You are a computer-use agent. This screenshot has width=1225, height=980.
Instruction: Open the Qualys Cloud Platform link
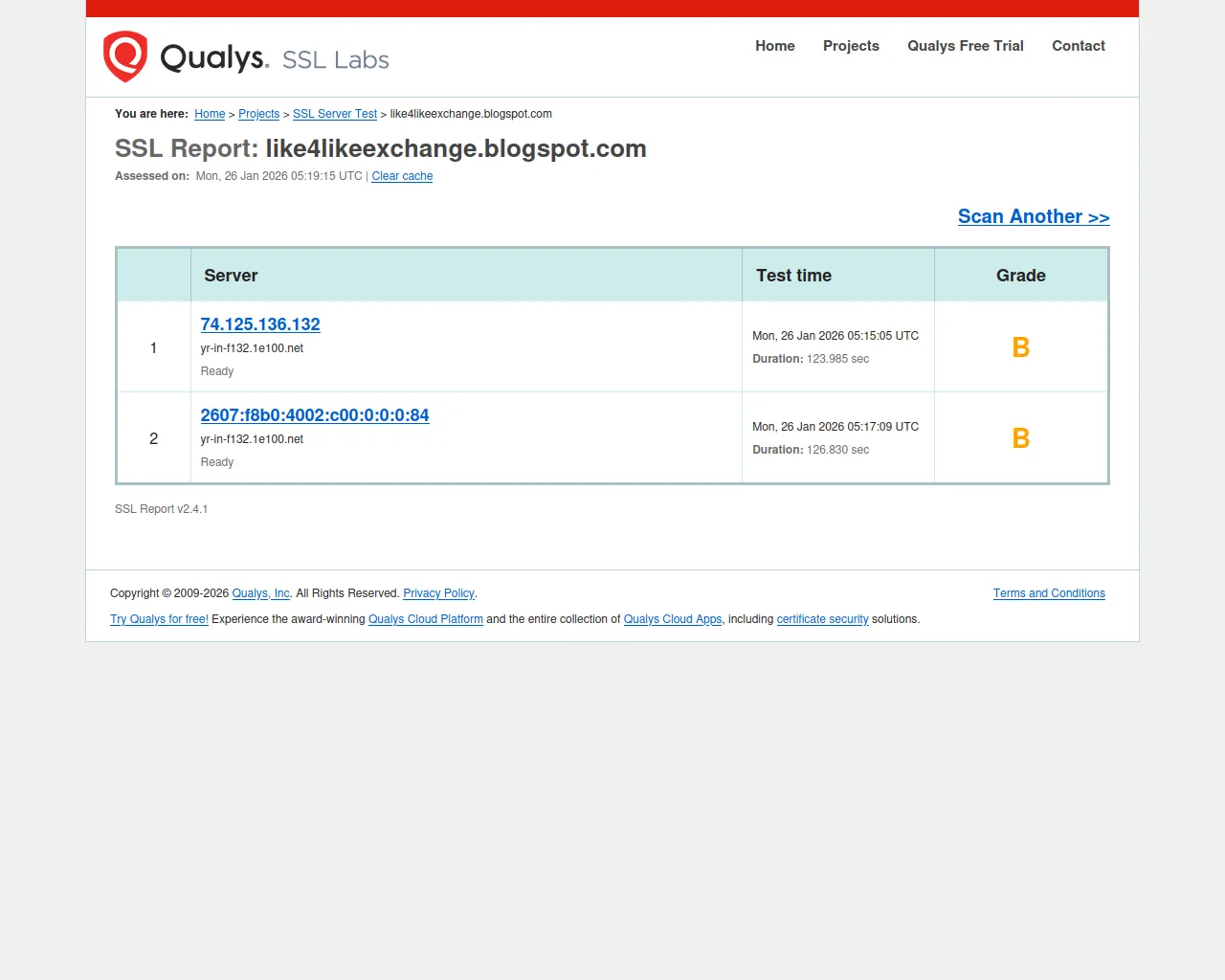pyautogui.click(x=426, y=619)
